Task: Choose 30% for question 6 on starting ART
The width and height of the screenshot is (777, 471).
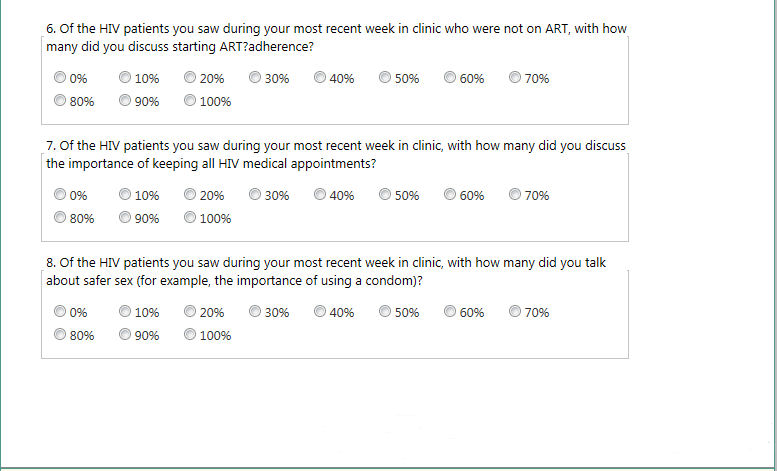Action: pos(255,78)
